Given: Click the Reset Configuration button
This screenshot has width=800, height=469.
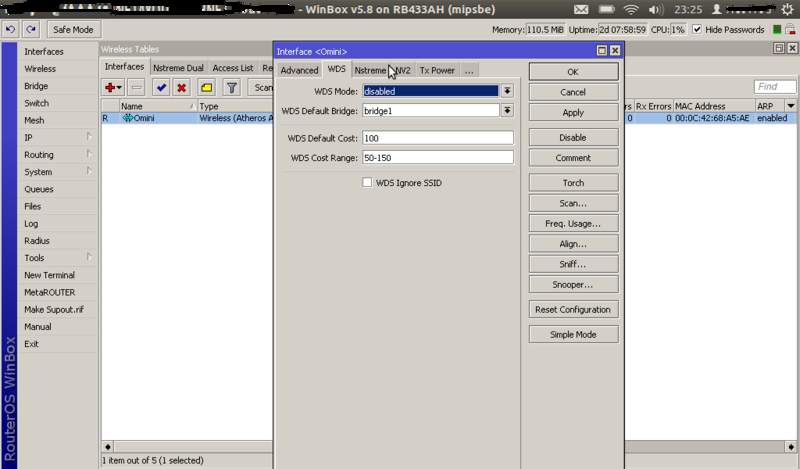Looking at the screenshot, I should (573, 309).
